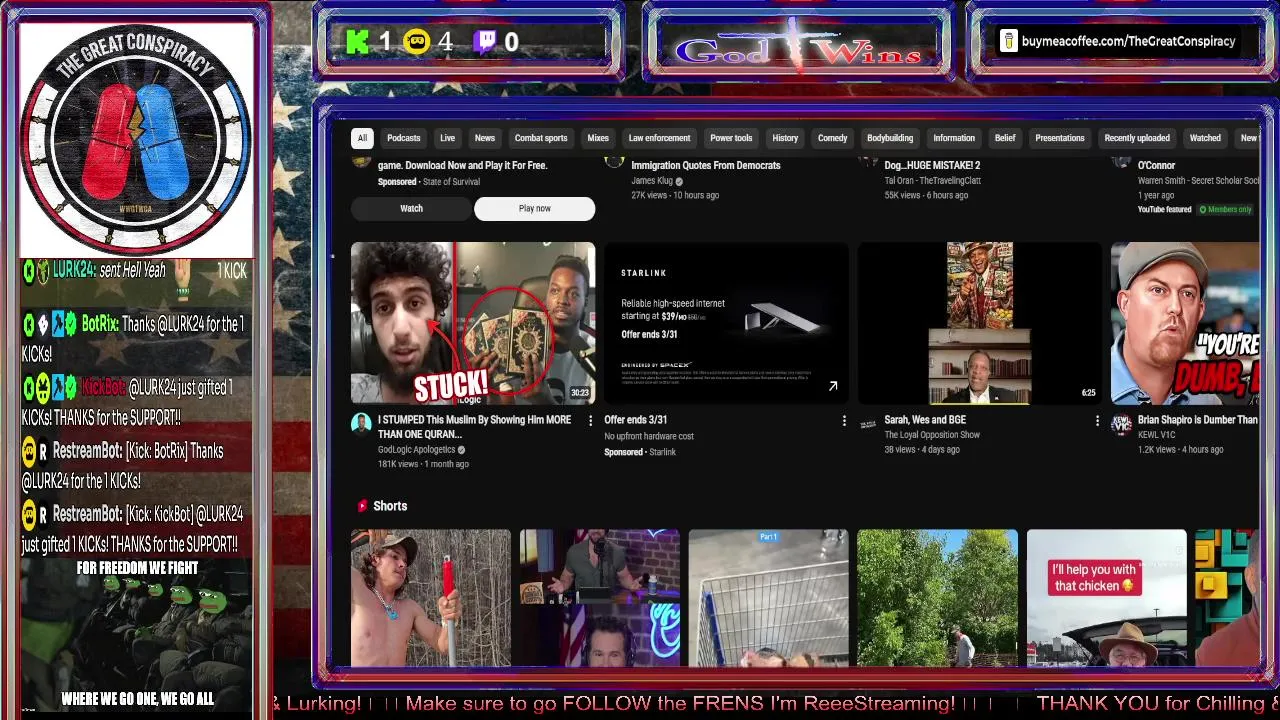Image resolution: width=1280 pixels, height=720 pixels.
Task: Open the Starlink ad thumbnail
Action: pyautogui.click(x=726, y=322)
